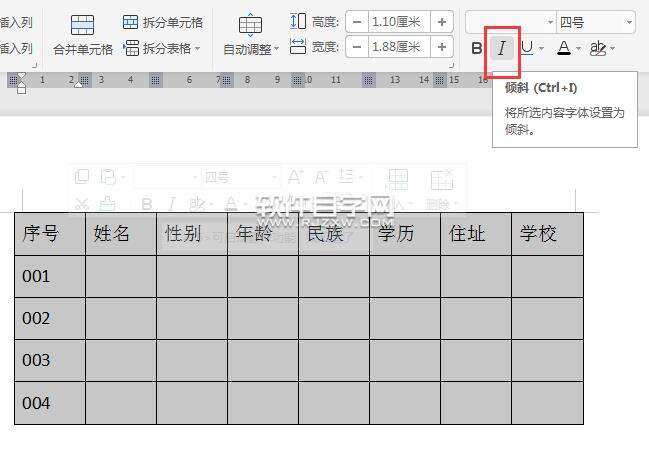Image resolution: width=649 pixels, height=466 pixels.
Task: Decrease the 高度 height with minus button
Action: pos(357,22)
